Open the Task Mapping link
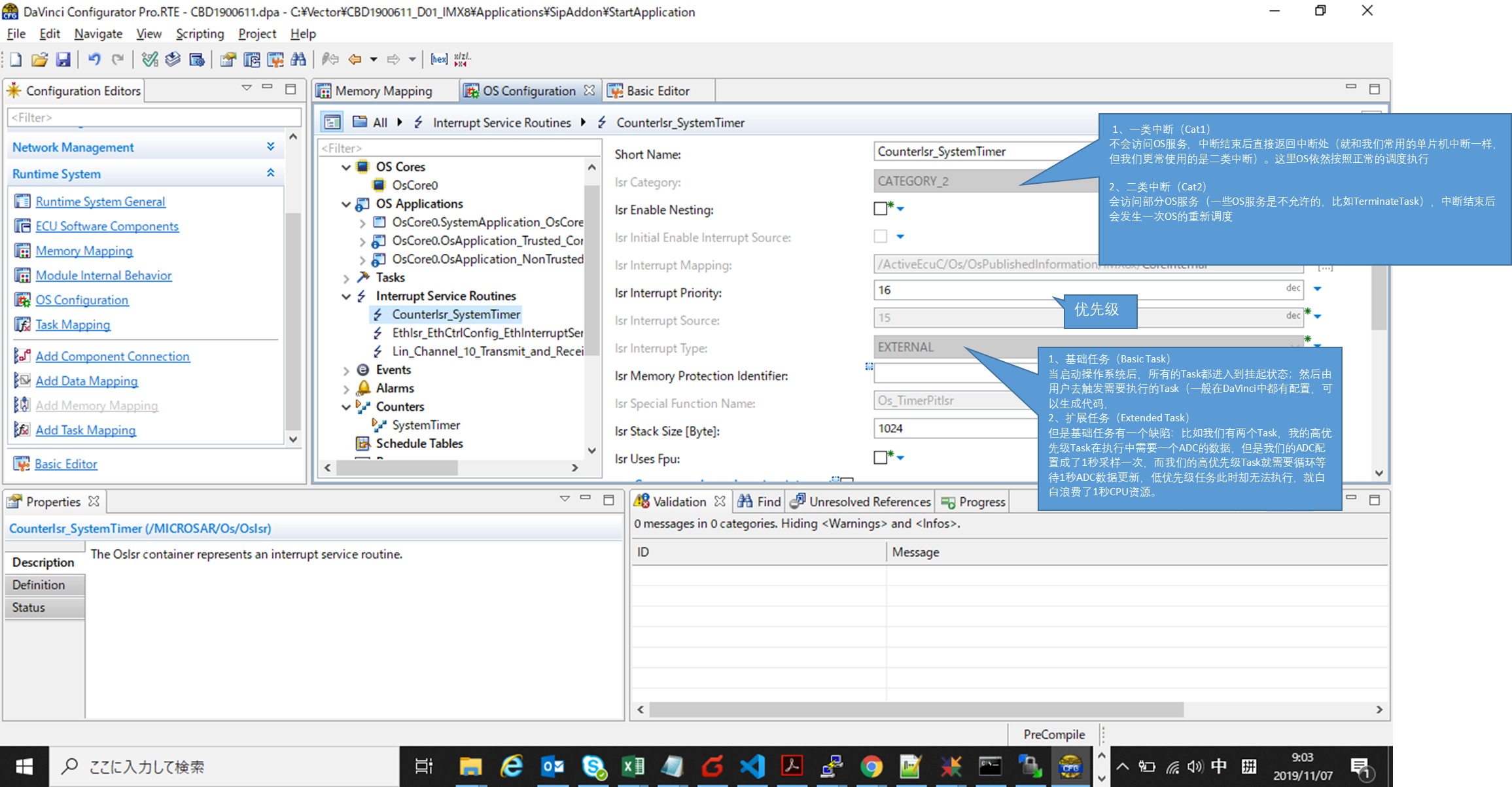 73,324
